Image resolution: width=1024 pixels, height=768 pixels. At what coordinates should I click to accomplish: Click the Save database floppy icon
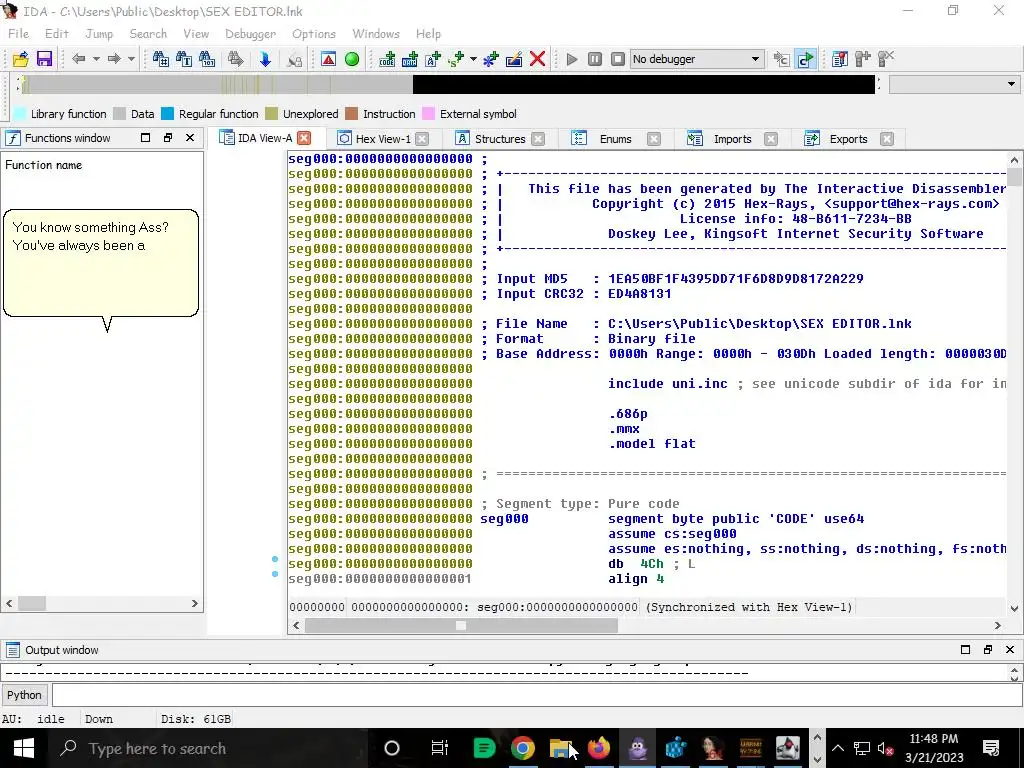point(44,59)
